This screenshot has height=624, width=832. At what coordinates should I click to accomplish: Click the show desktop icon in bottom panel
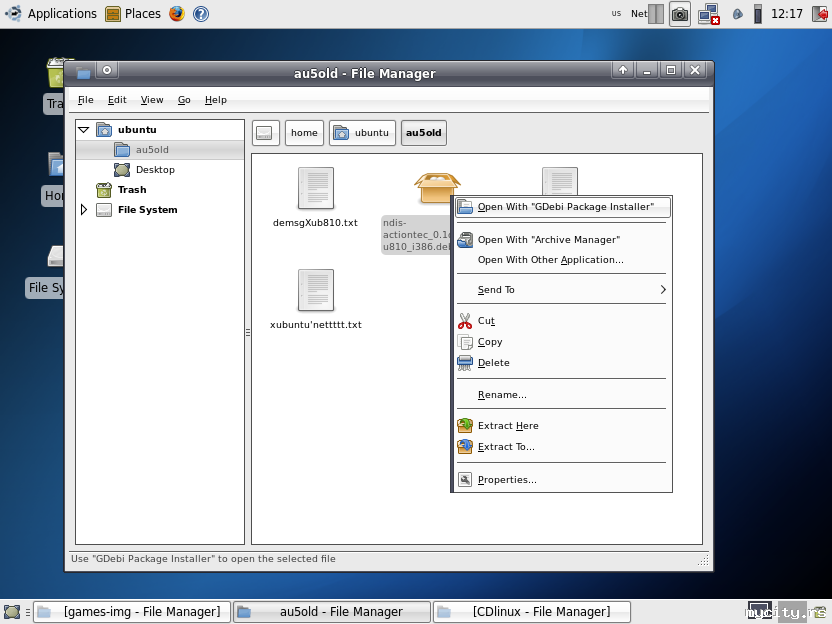pyautogui.click(x=12, y=612)
